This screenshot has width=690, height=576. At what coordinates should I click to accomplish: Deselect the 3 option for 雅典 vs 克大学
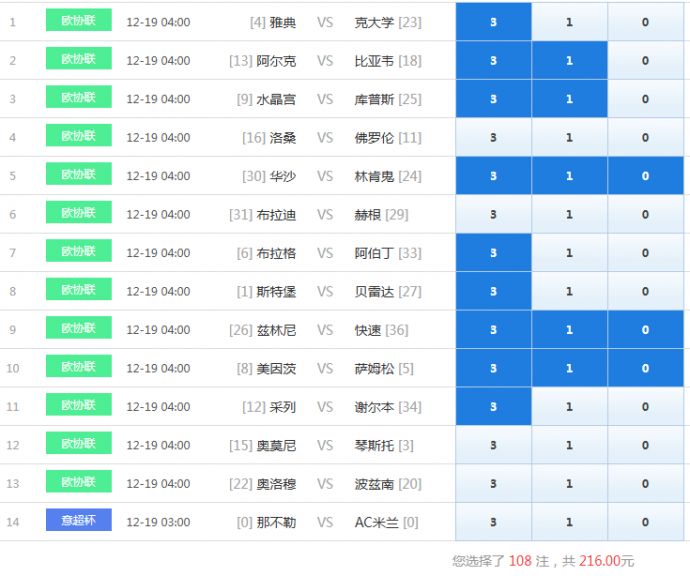point(493,22)
